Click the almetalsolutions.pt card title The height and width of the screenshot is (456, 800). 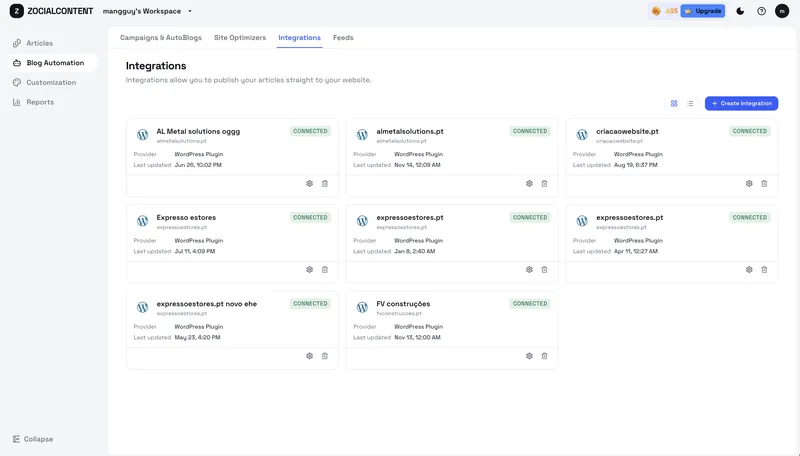[x=410, y=132]
